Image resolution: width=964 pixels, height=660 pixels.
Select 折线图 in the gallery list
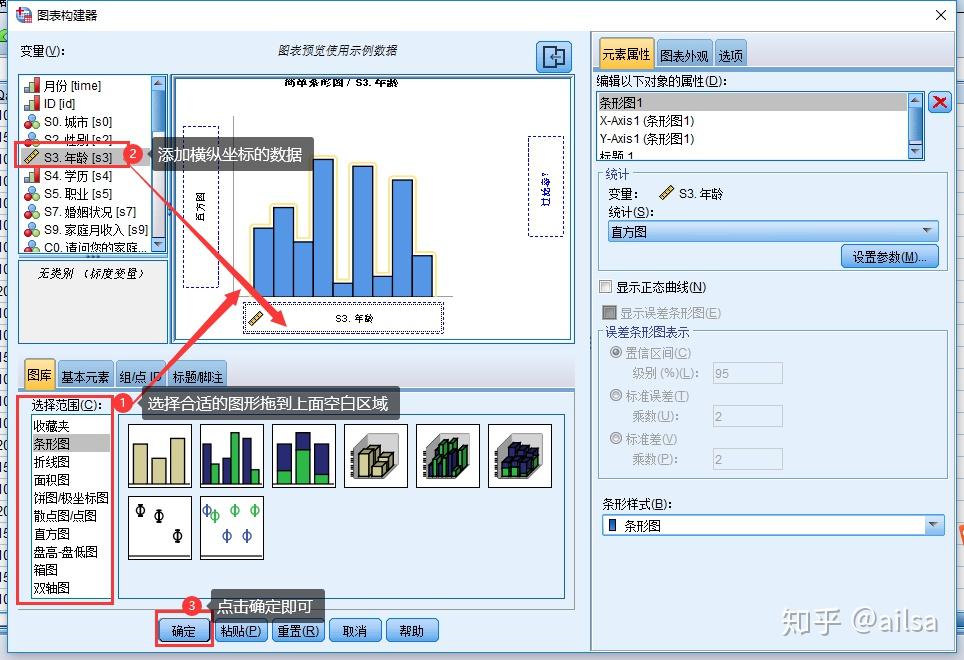(x=52, y=461)
